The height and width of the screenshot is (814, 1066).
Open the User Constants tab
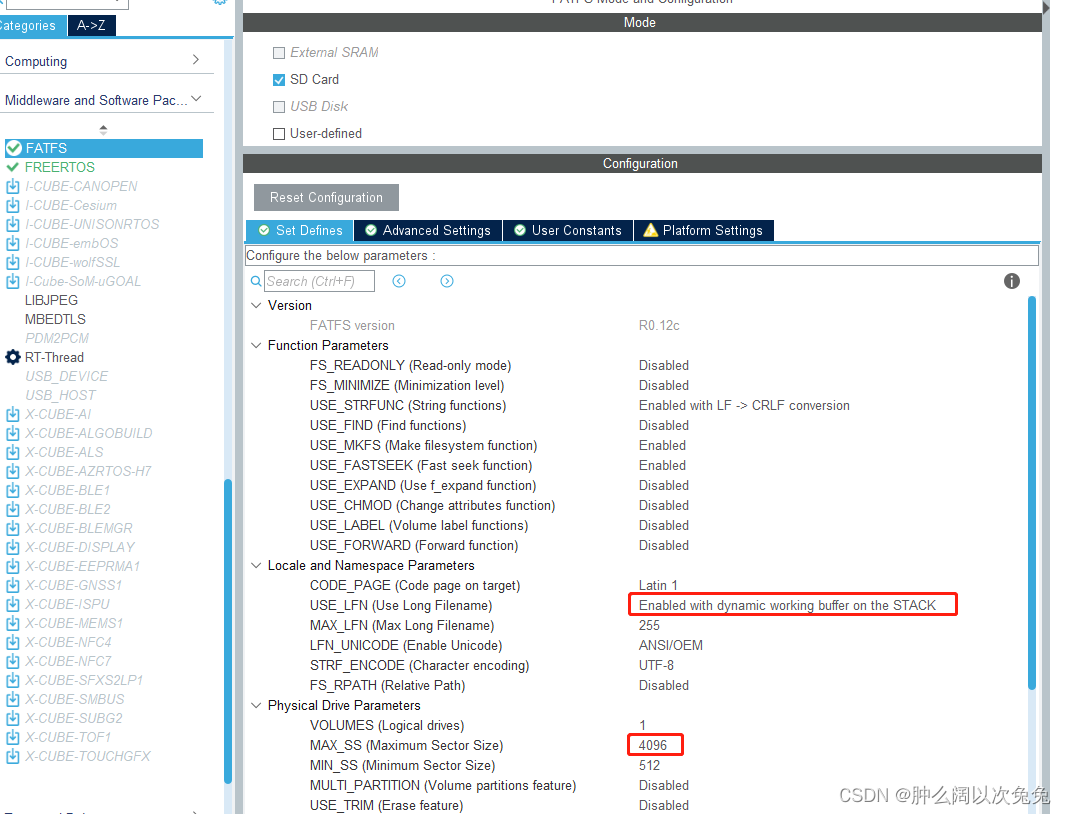(568, 231)
